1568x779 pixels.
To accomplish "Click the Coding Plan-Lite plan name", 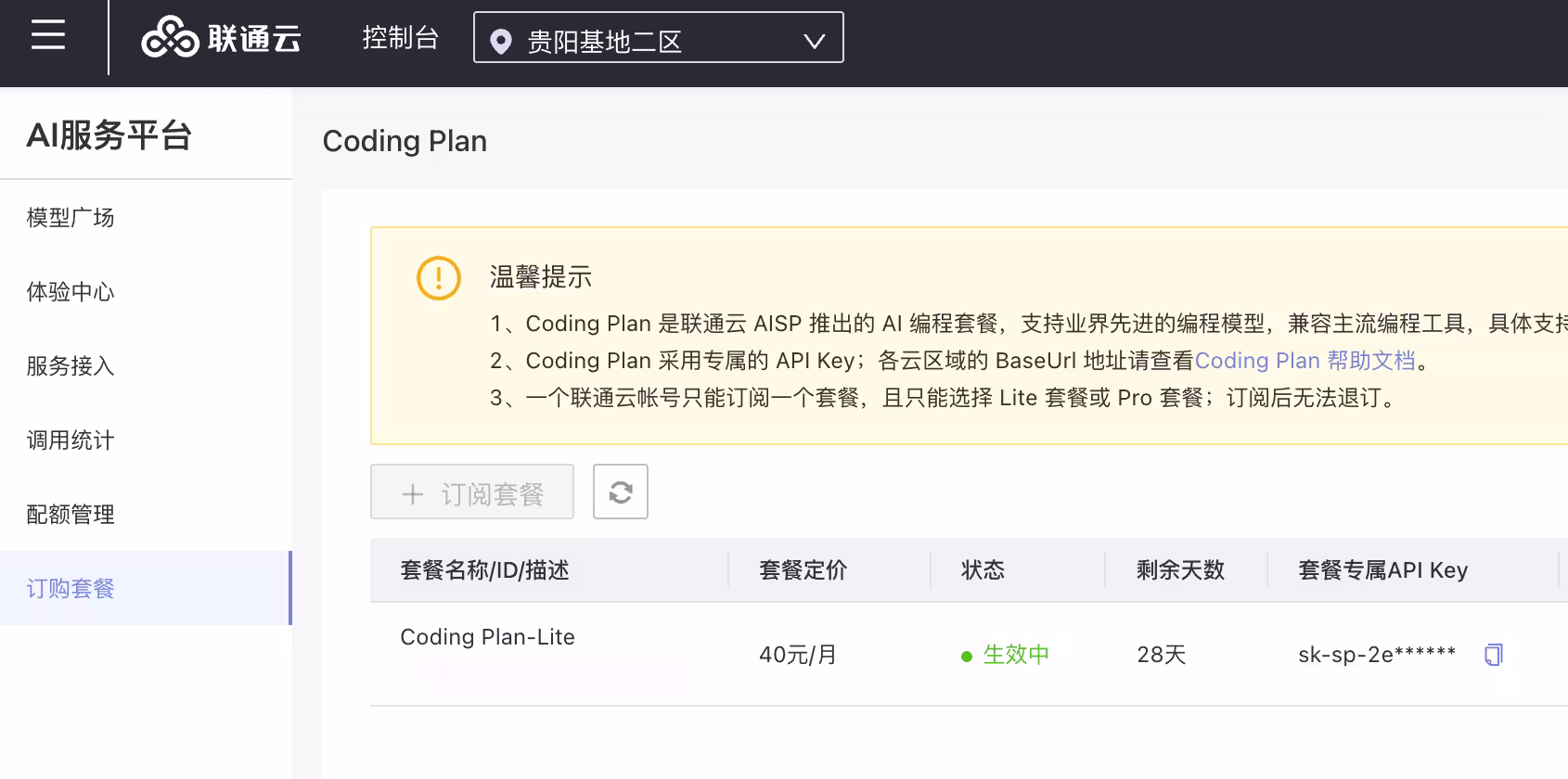I will [487, 637].
